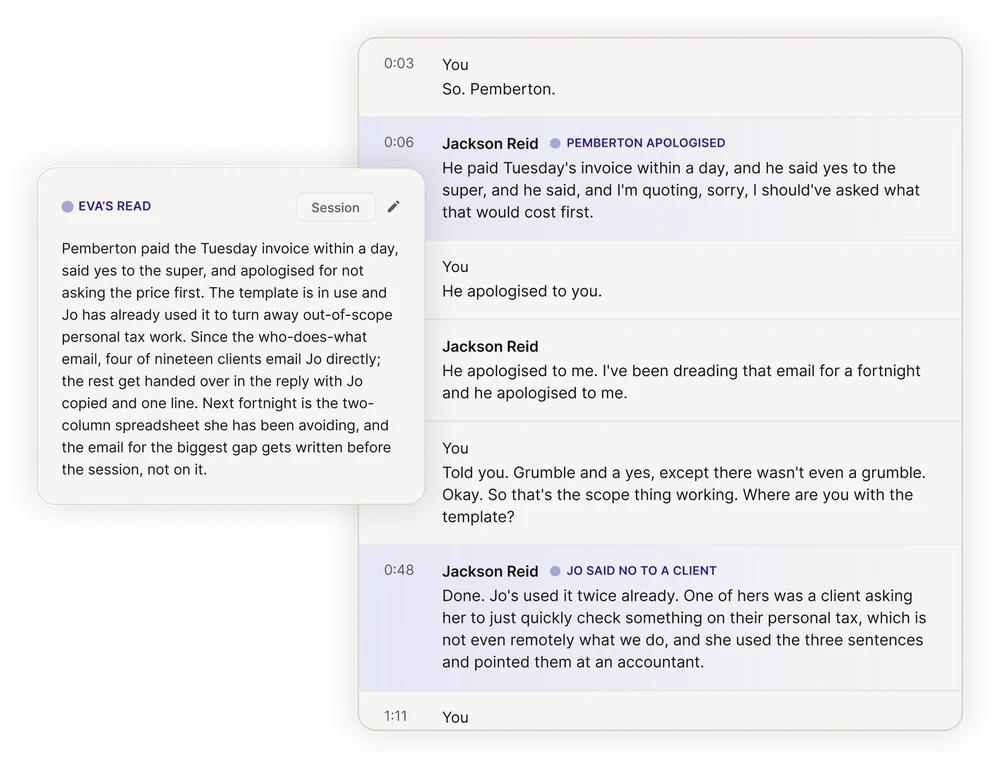Image resolution: width=1000 pixels, height=768 pixels.
Task: Click the dot before JO SAID NO TO A CLIENT
Action: (x=555, y=571)
